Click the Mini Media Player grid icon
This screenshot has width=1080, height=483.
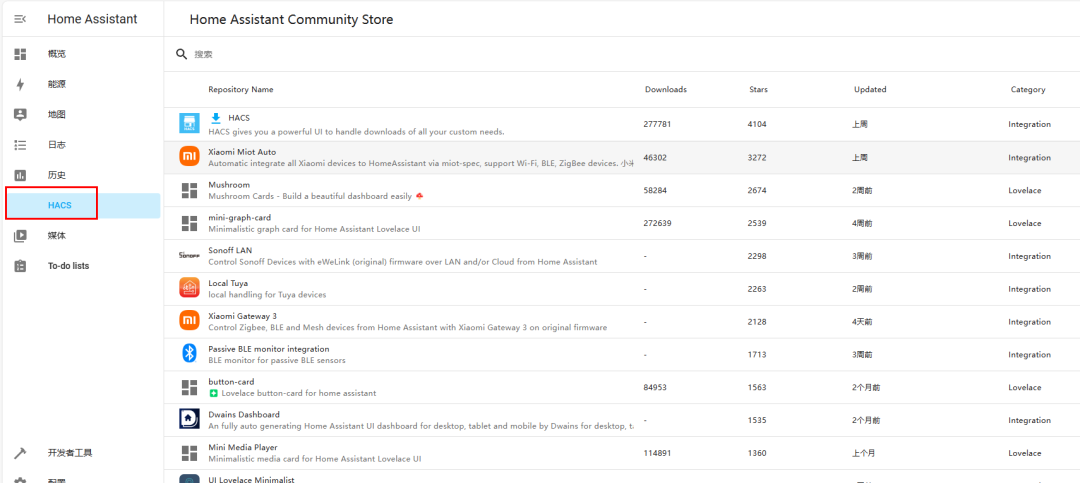[189, 453]
